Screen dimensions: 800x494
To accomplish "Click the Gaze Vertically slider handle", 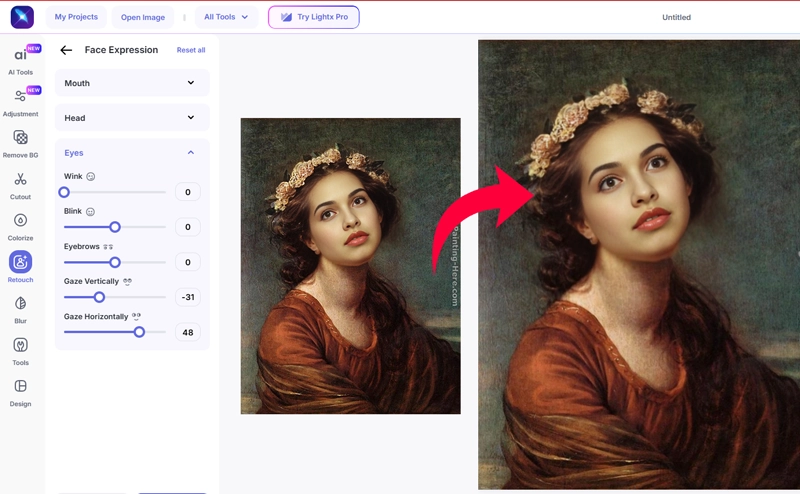I will click(99, 297).
